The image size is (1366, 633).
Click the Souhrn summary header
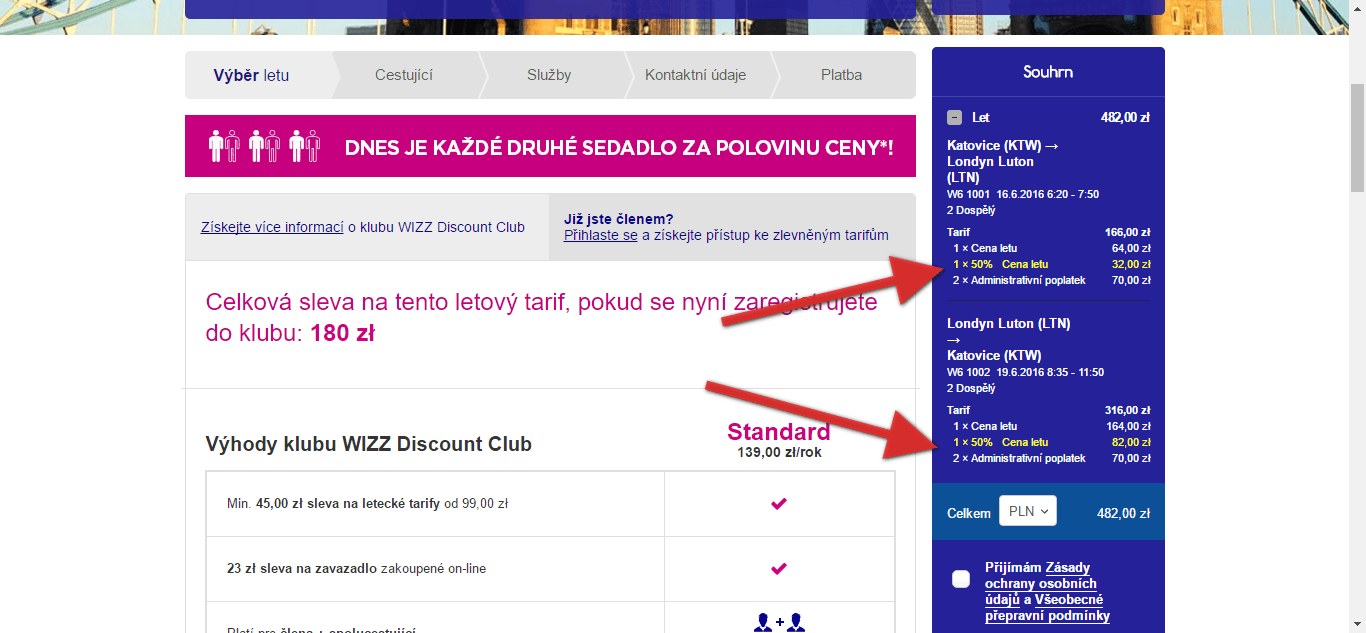pyautogui.click(x=1048, y=72)
